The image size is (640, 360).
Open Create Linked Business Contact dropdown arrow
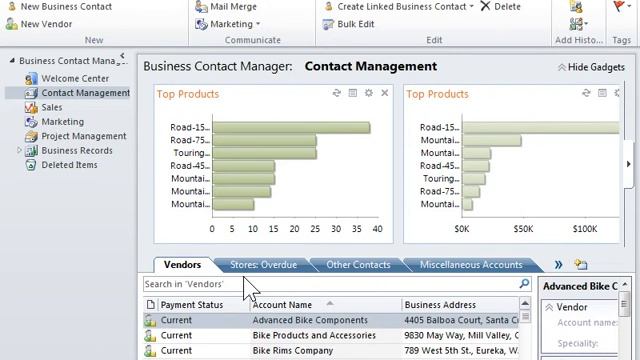coord(471,7)
